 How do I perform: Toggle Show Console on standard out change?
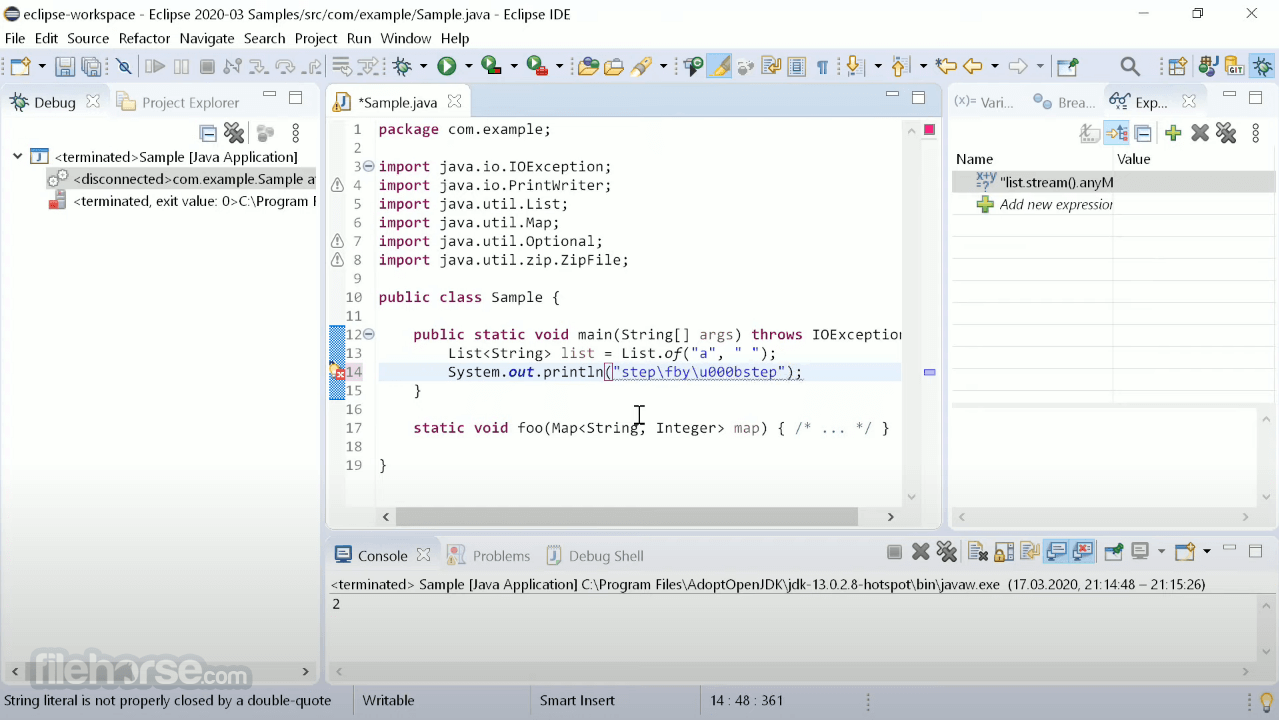pyautogui.click(x=1056, y=552)
